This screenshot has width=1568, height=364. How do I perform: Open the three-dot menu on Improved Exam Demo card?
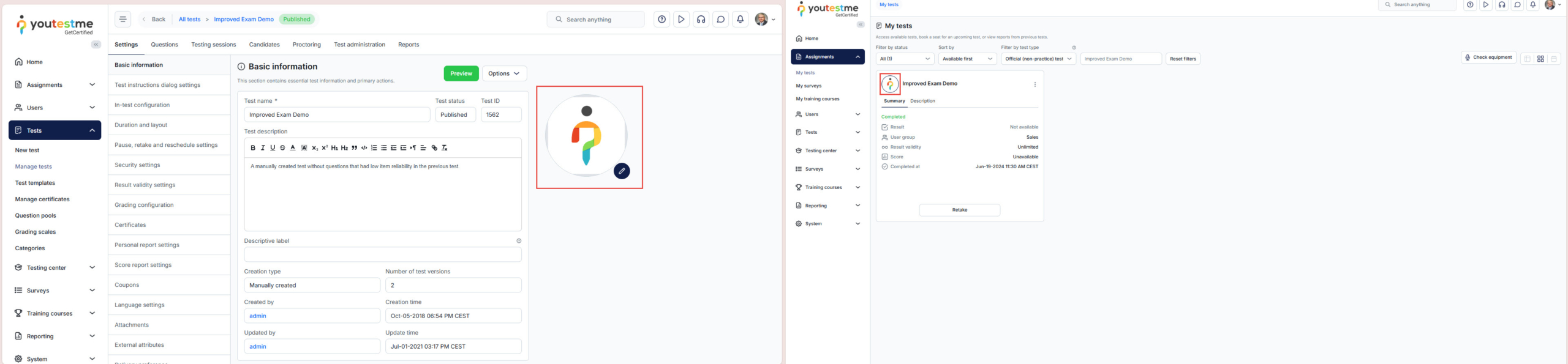click(x=1035, y=85)
